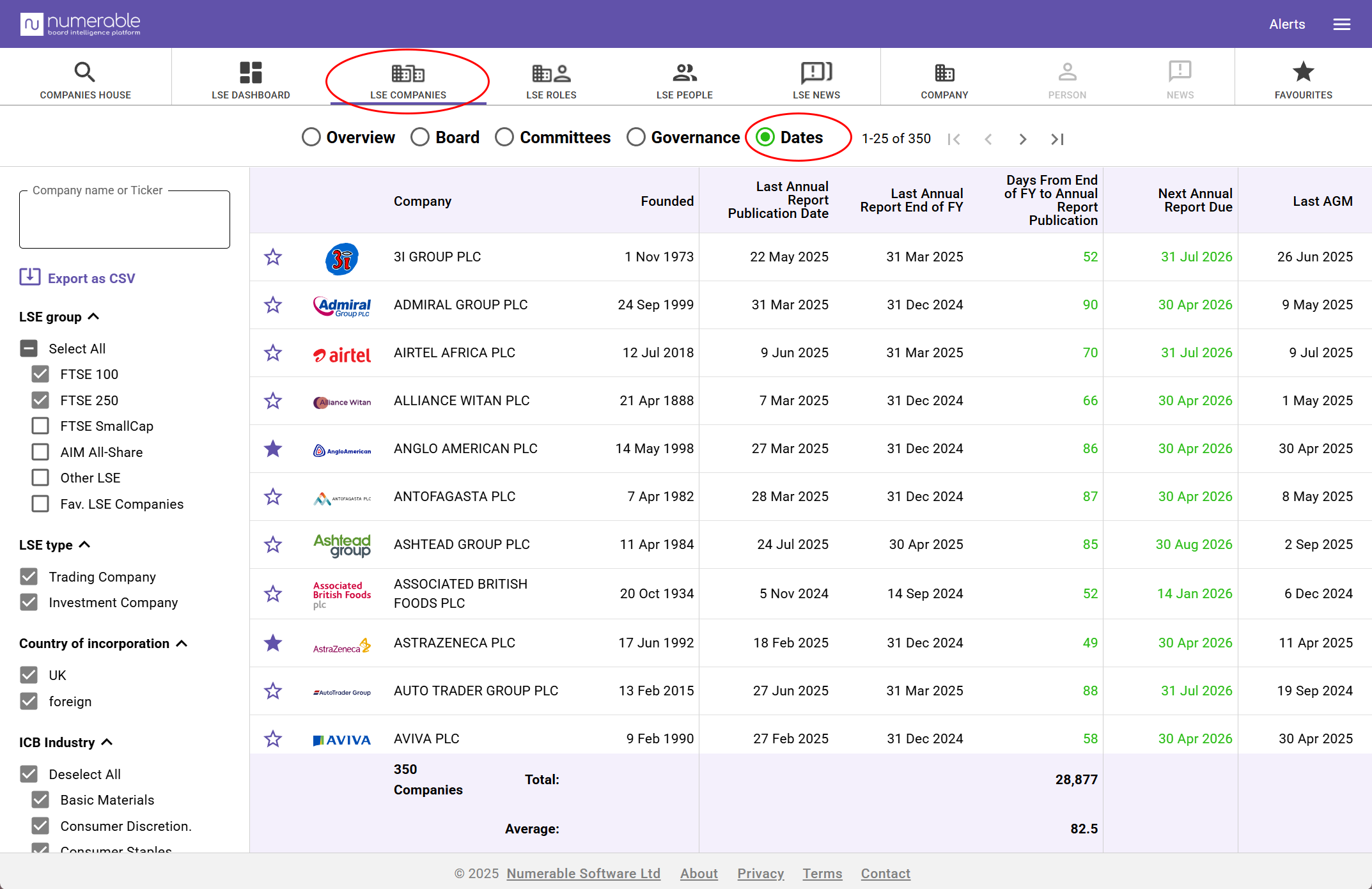Open the Favourites star icon
Viewport: 1372px width, 889px height.
click(x=1303, y=72)
